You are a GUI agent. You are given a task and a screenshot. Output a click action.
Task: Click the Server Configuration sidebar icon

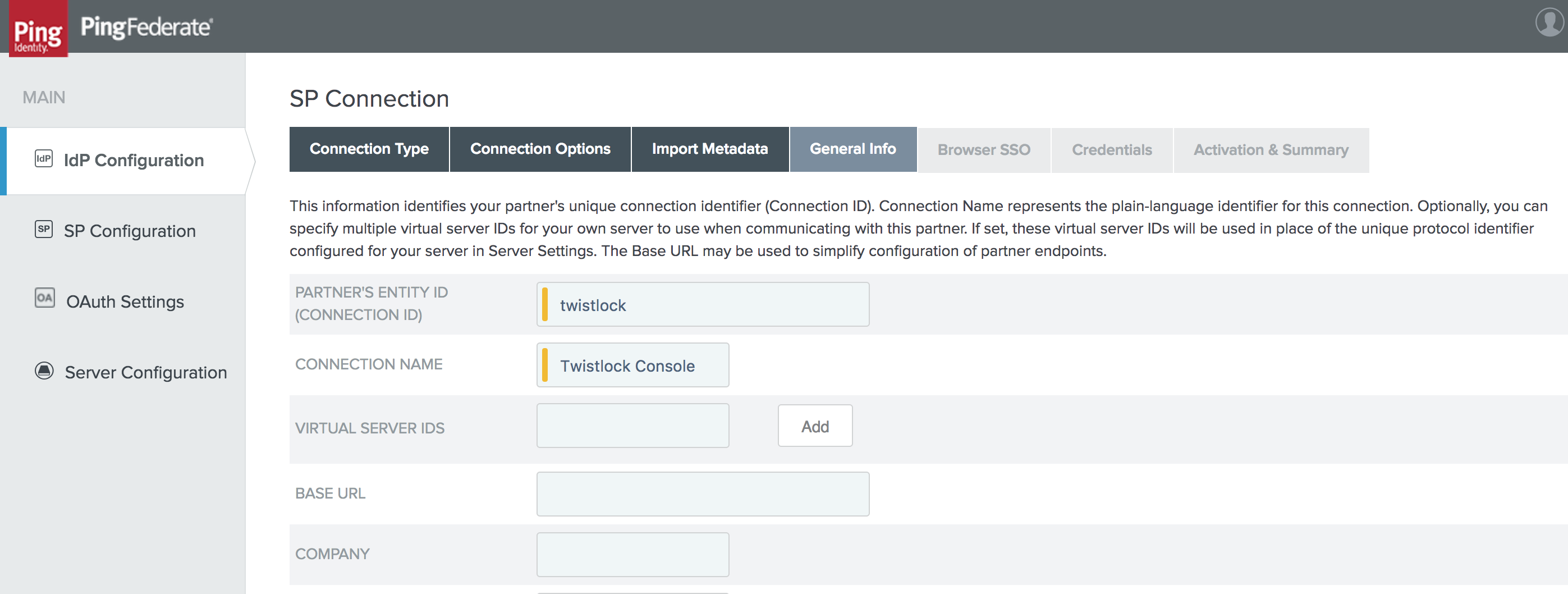pyautogui.click(x=44, y=371)
